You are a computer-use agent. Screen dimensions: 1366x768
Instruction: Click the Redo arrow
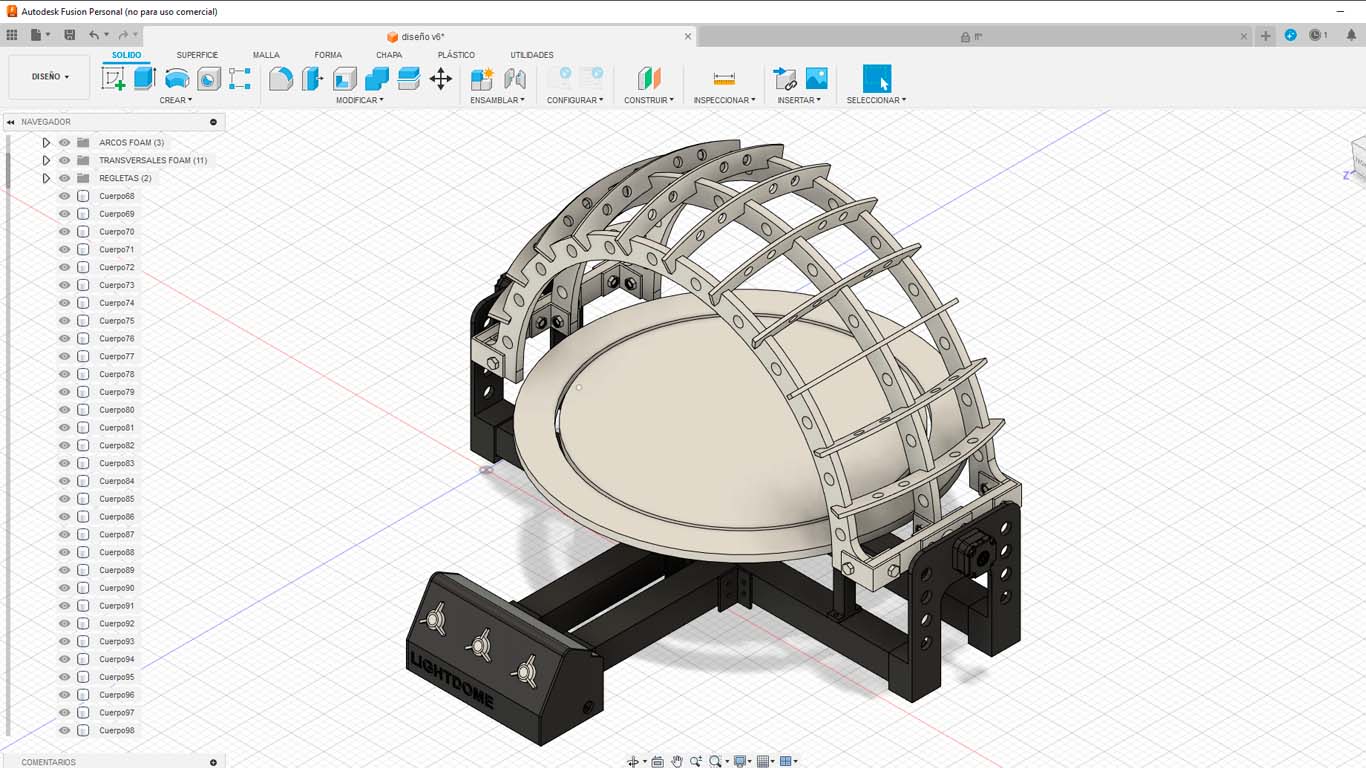(x=123, y=35)
